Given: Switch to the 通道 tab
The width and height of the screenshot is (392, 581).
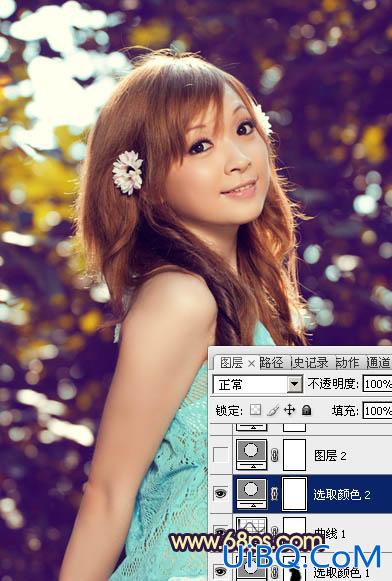Looking at the screenshot, I should (379, 363).
